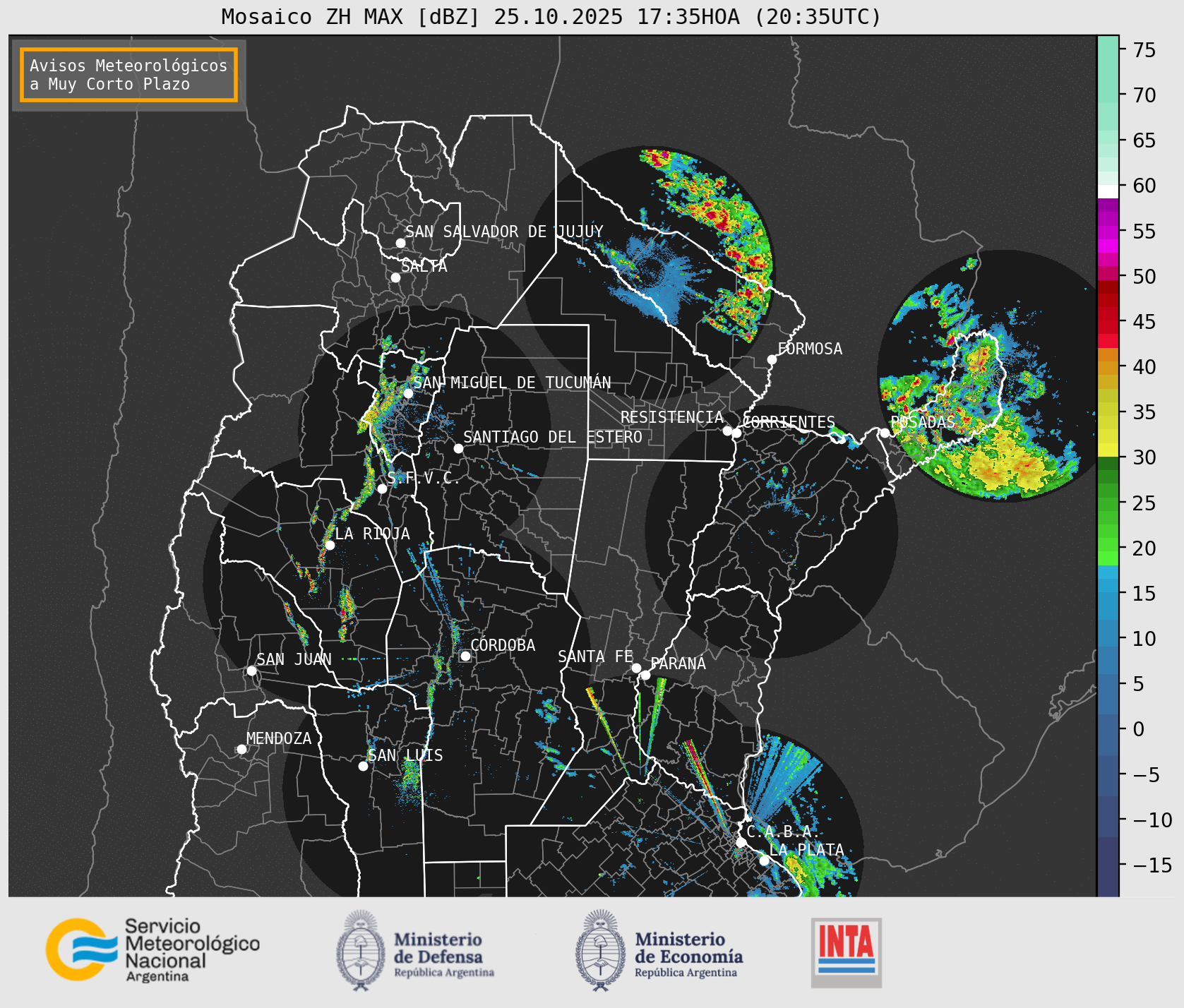1184x1008 pixels.
Task: Click the SAN LUIS city dot
Action: 363,766
